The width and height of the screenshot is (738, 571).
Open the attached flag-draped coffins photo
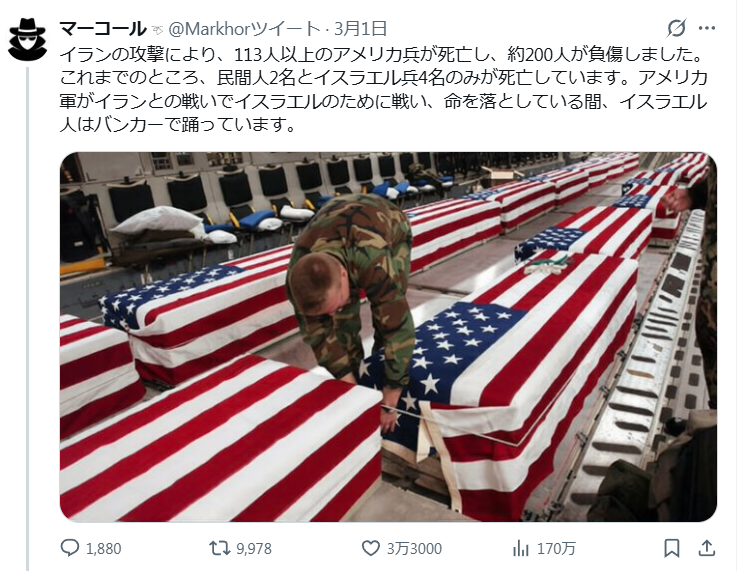tap(388, 337)
